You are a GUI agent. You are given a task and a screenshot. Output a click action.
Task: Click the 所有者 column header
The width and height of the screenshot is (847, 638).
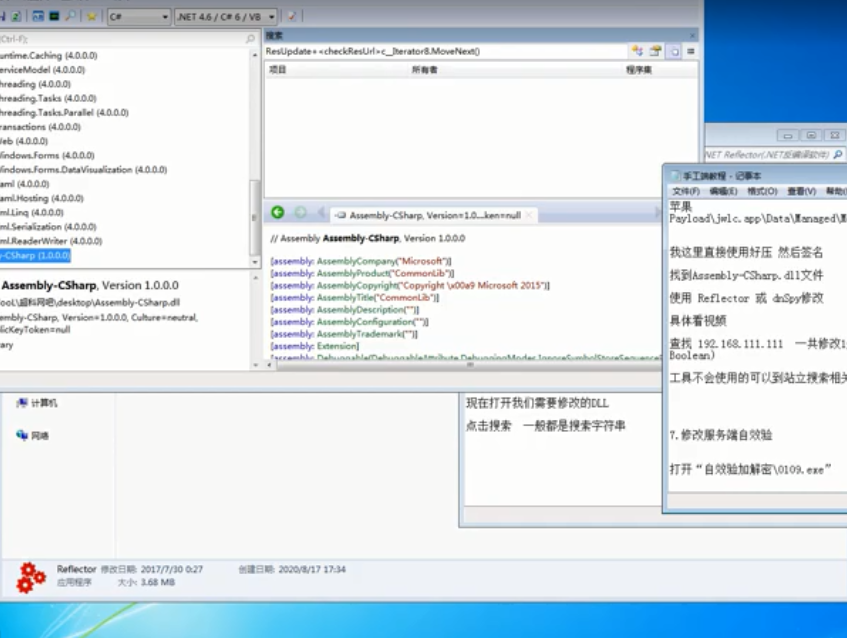click(x=425, y=70)
